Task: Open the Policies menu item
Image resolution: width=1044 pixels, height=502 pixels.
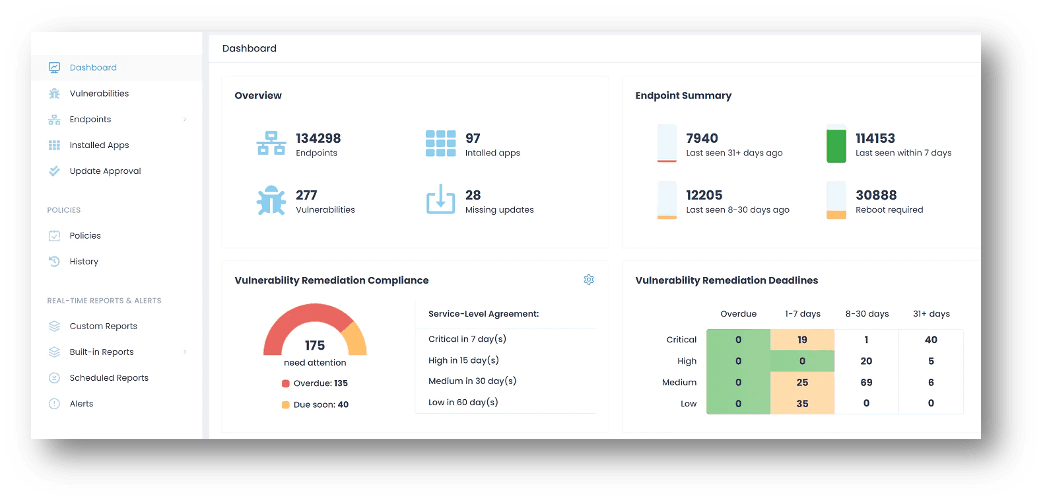Action: coord(85,236)
